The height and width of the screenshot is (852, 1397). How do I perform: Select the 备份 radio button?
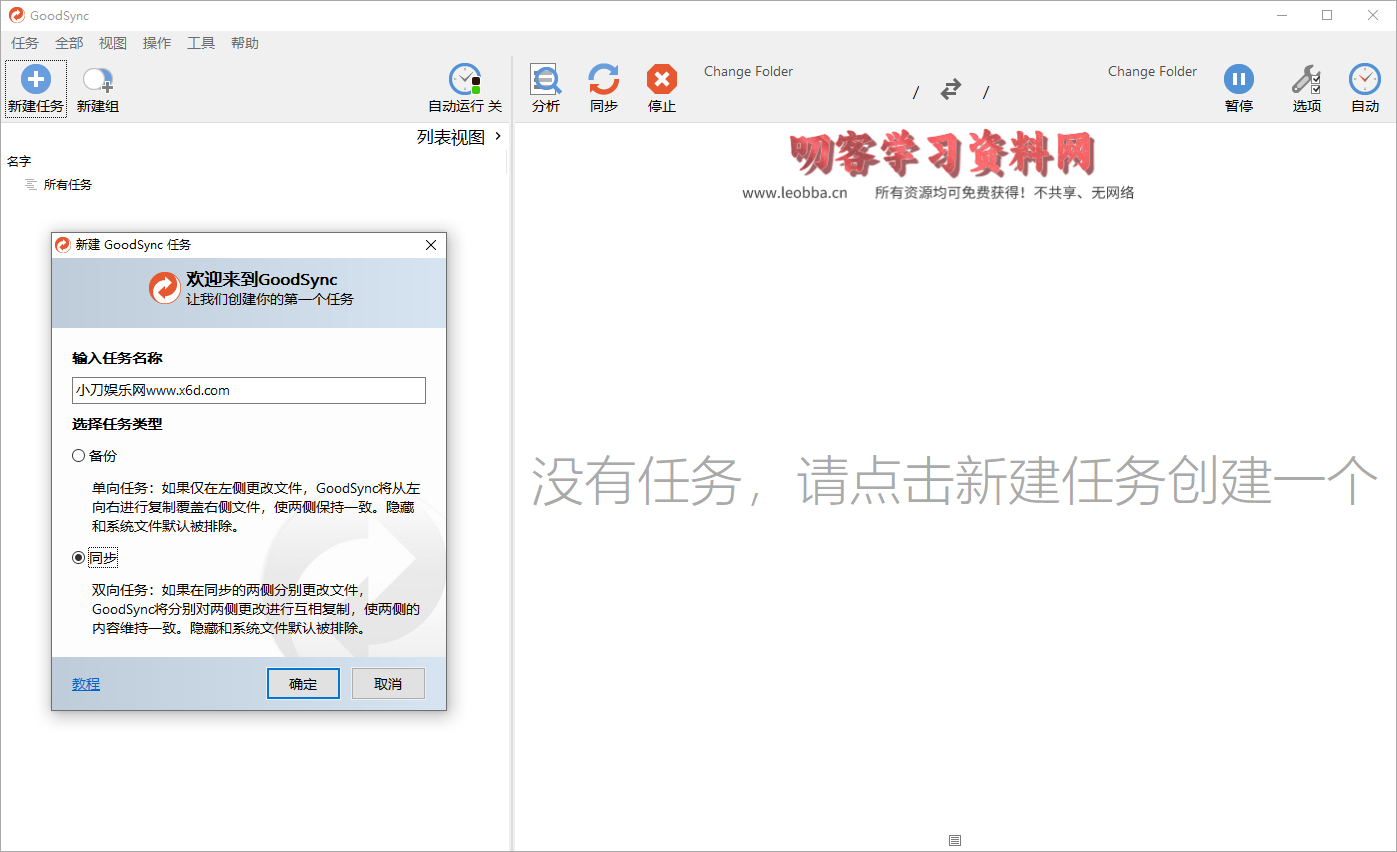click(79, 456)
